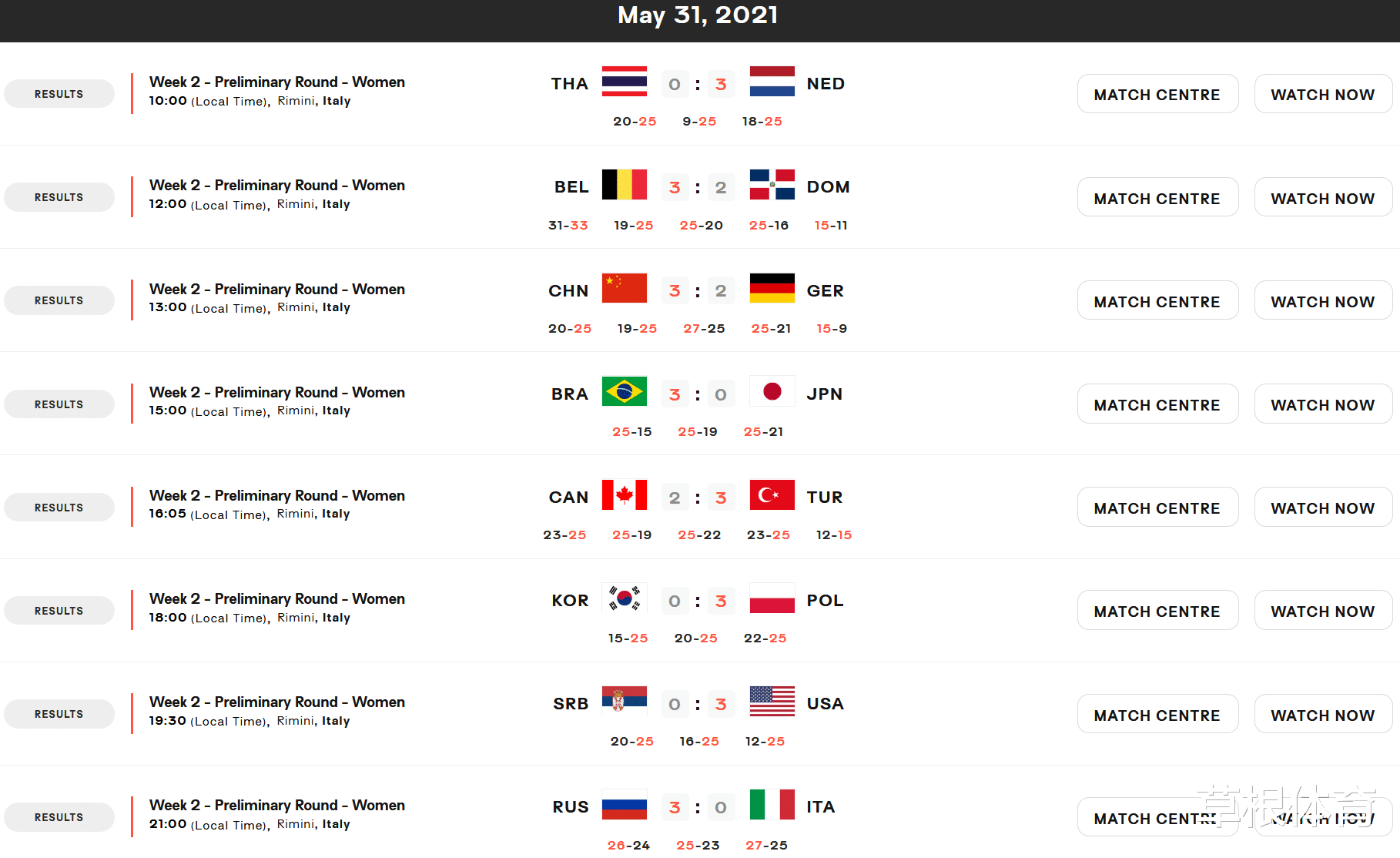Click the South Korea flag icon

[624, 598]
